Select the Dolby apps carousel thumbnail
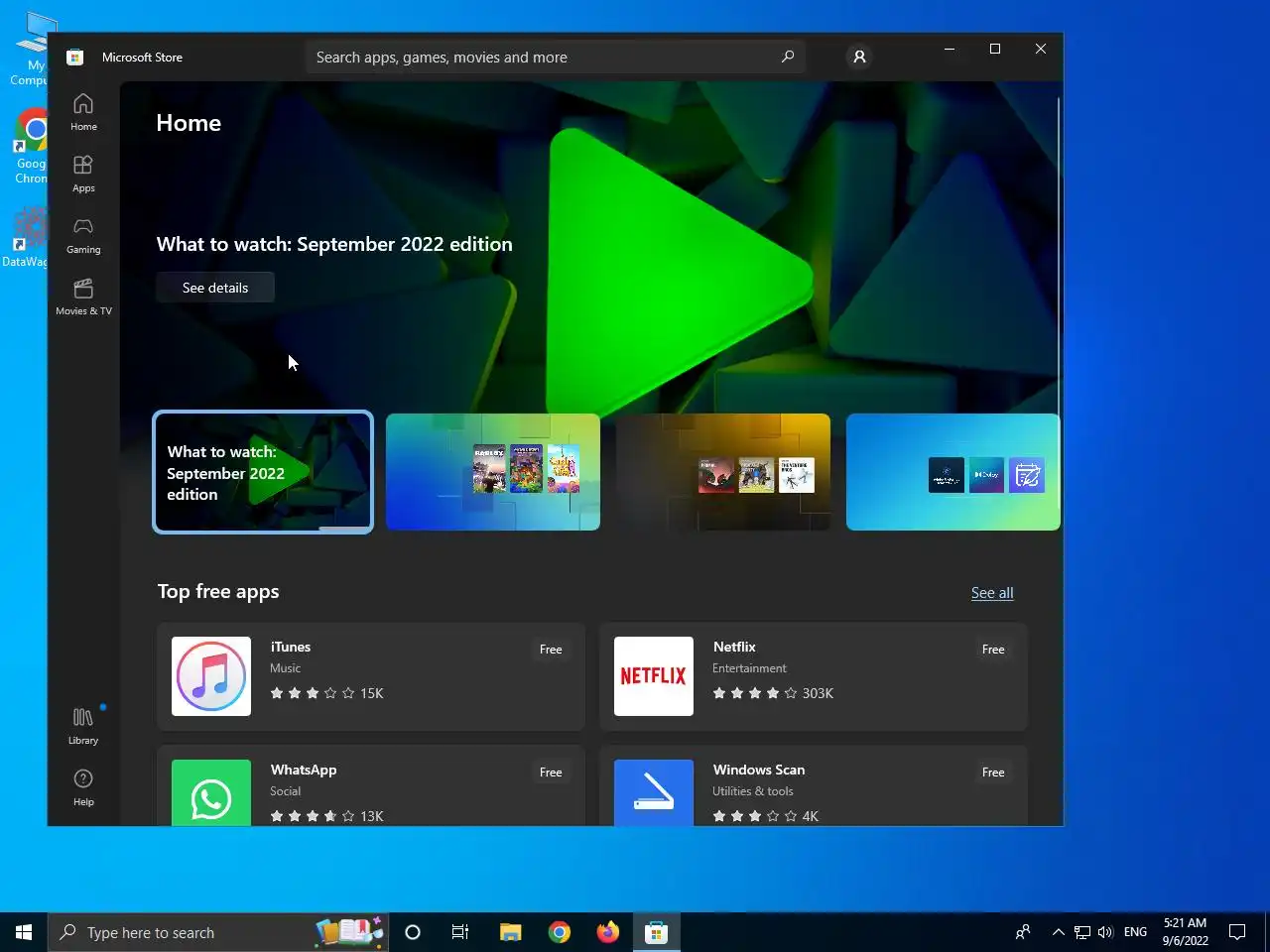This screenshot has height=952, width=1270. pos(953,472)
